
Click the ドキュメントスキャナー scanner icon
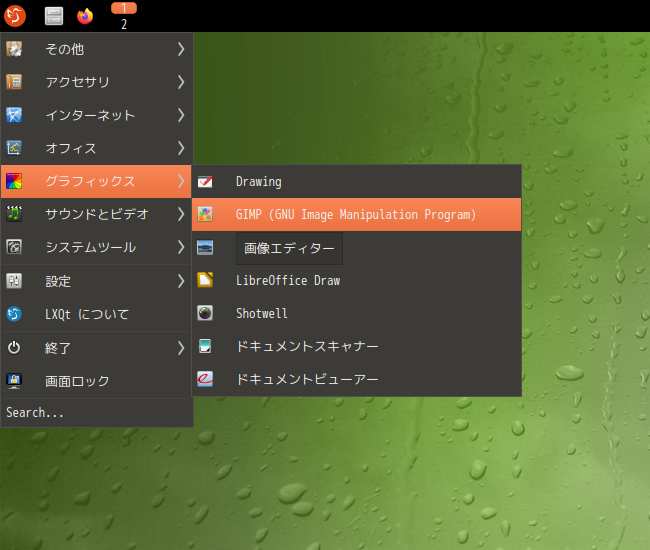[x=205, y=346]
